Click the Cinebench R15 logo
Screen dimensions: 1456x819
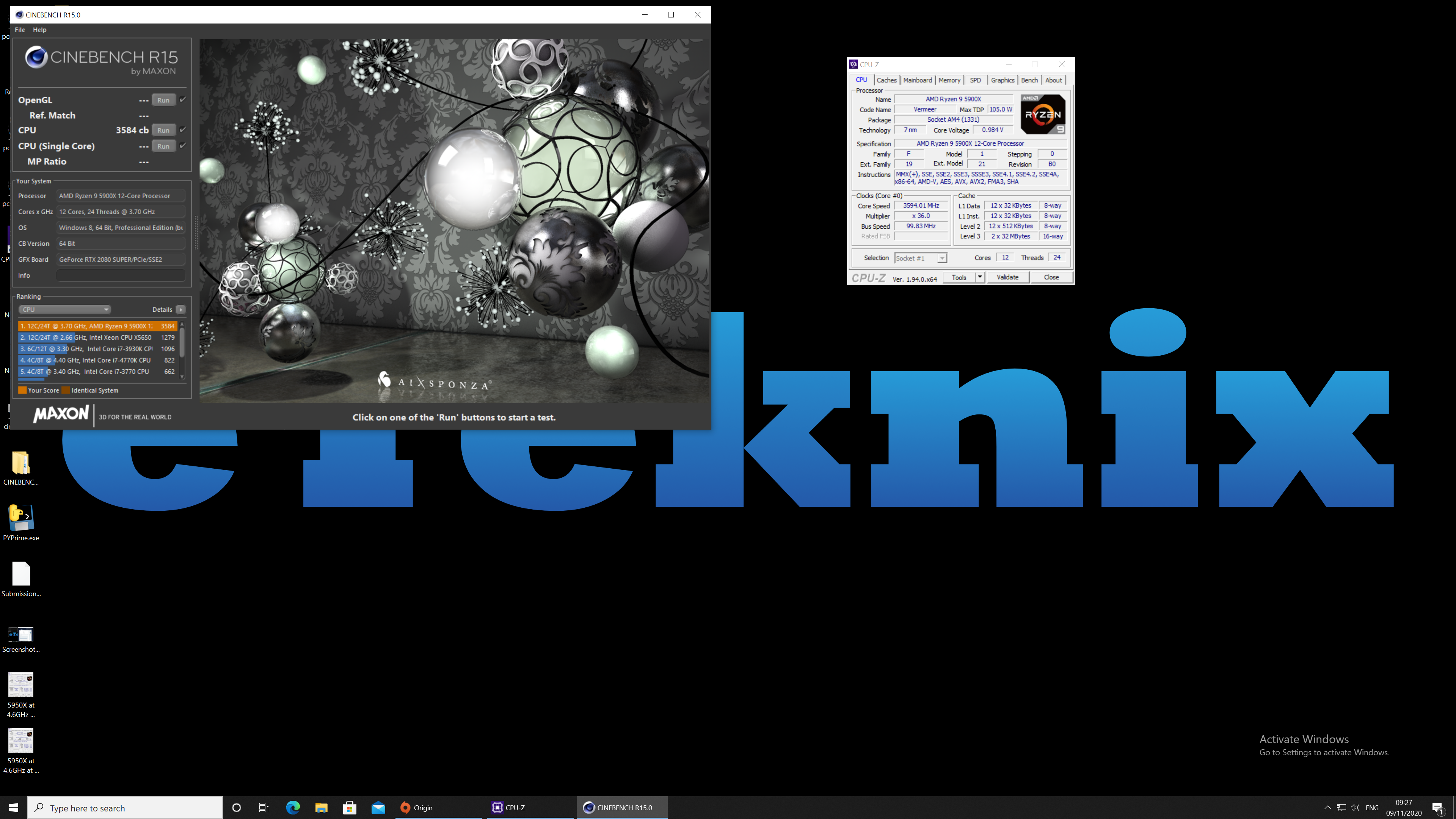point(102,61)
